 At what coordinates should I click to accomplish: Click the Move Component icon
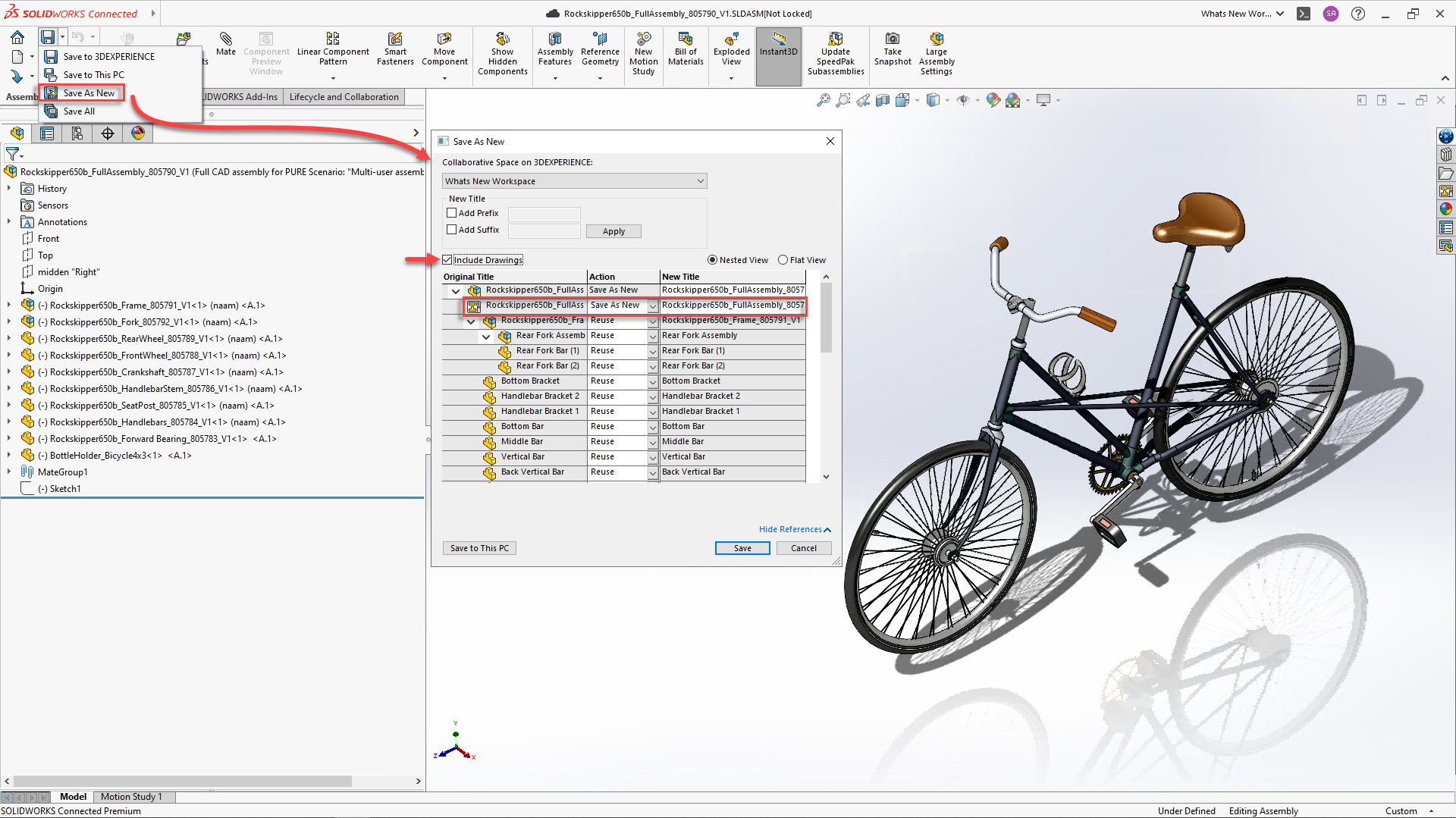444,39
